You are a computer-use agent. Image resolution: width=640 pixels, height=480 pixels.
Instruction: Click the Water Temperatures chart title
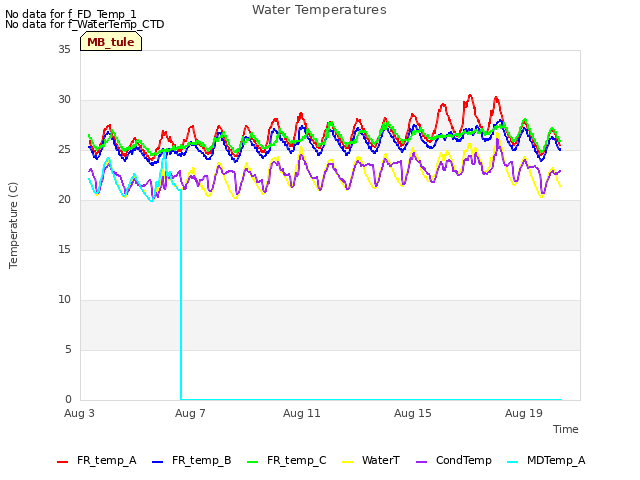(x=319, y=10)
